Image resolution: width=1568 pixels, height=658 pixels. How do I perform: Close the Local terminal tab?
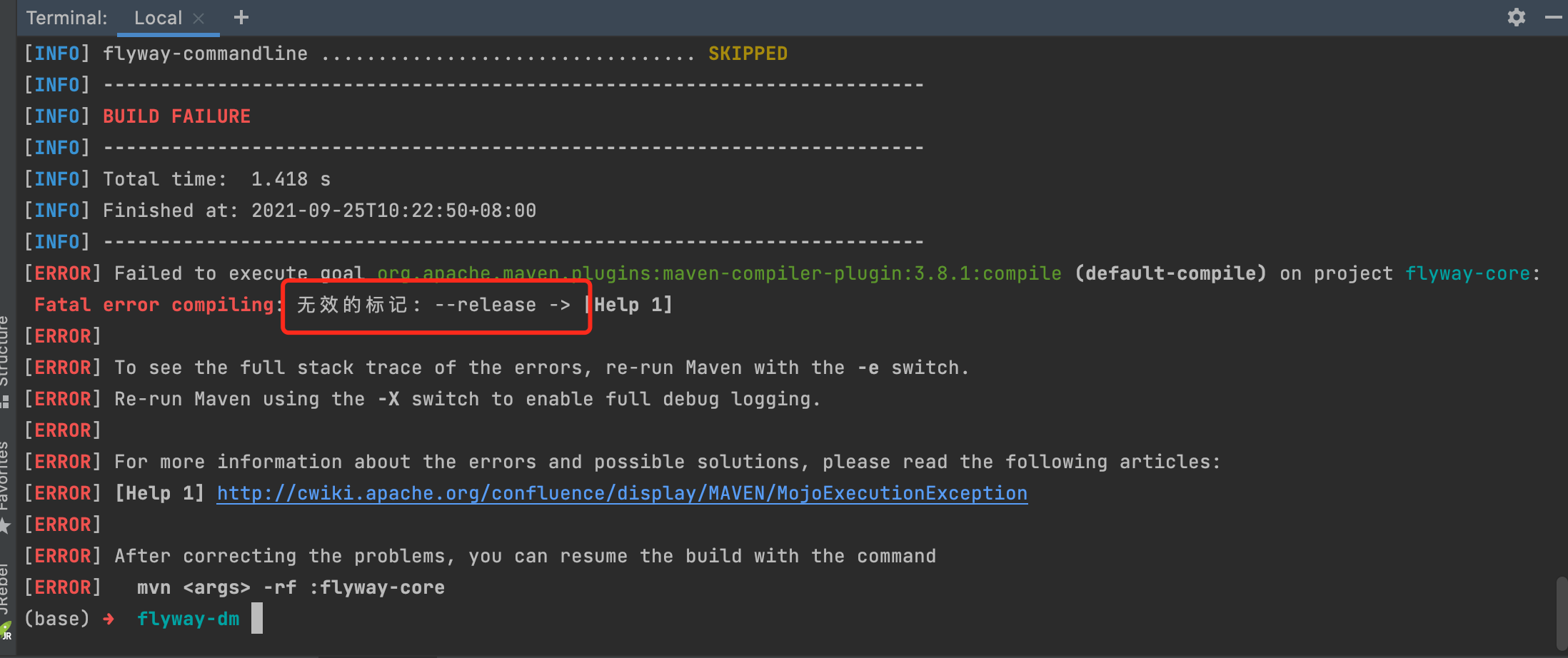[198, 19]
